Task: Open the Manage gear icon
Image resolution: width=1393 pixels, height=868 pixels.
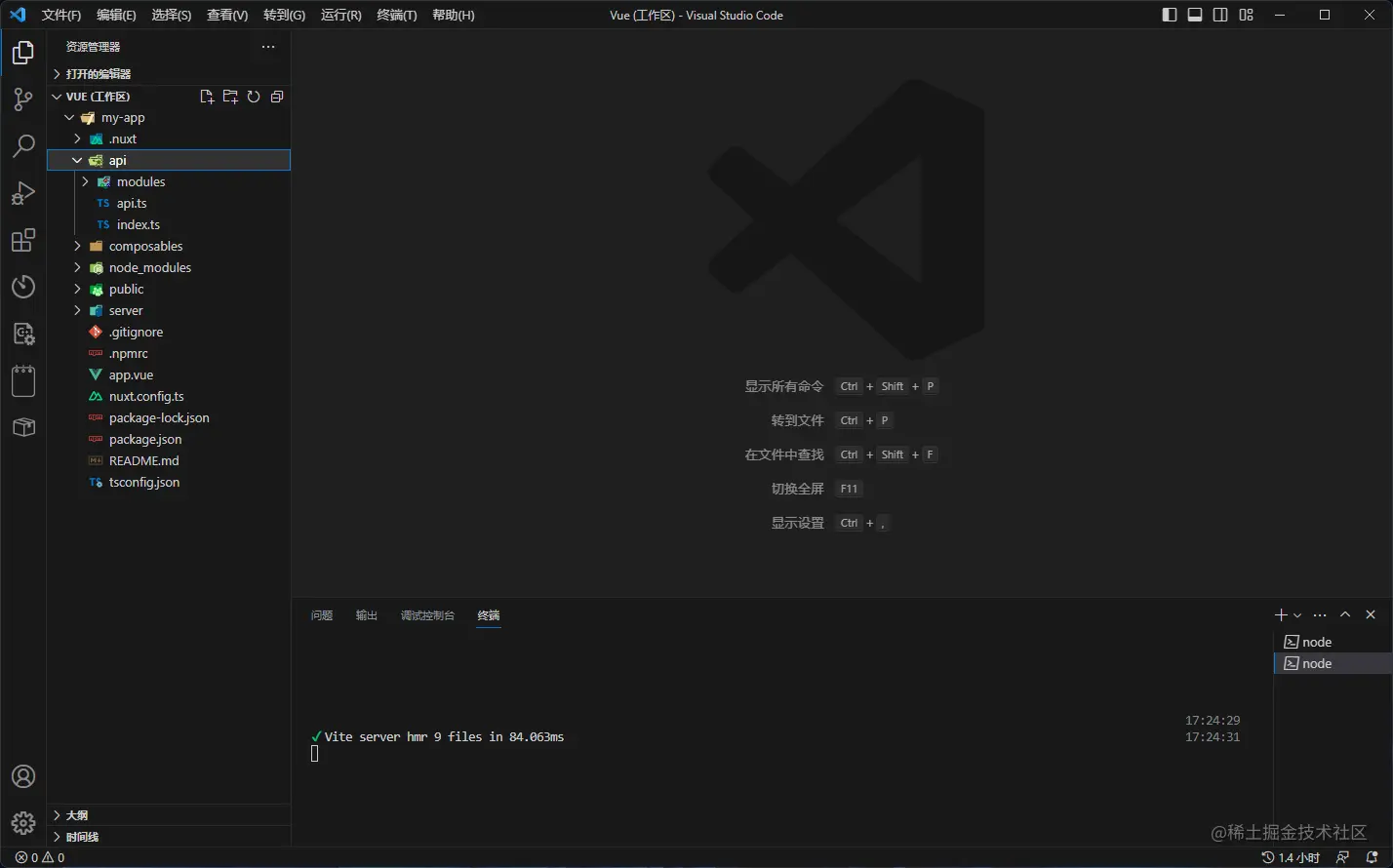Action: pos(23,823)
